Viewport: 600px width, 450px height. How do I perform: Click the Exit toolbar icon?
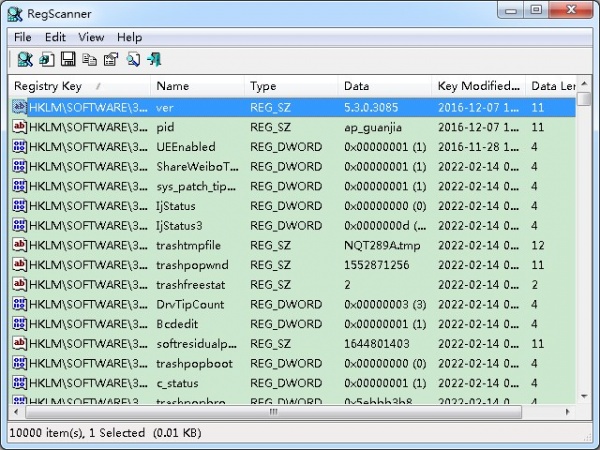154,60
